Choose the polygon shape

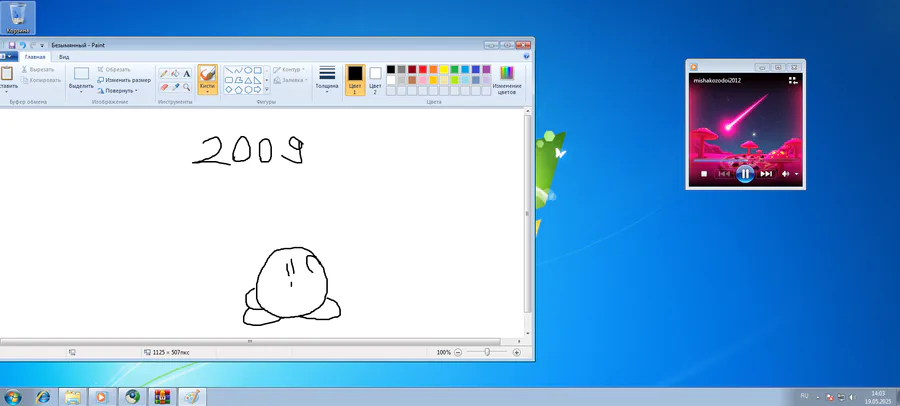[238, 80]
